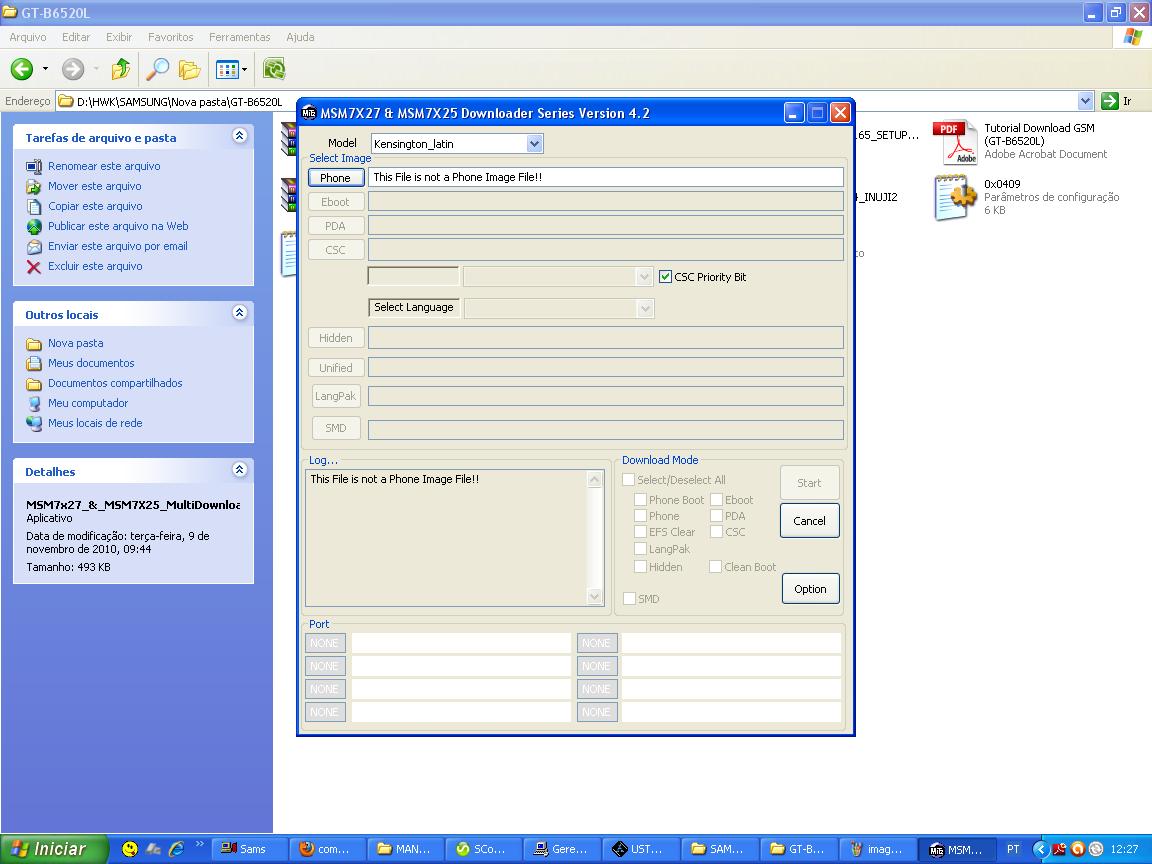Click the Tutorial Download GSM PDF icon

coord(954,142)
